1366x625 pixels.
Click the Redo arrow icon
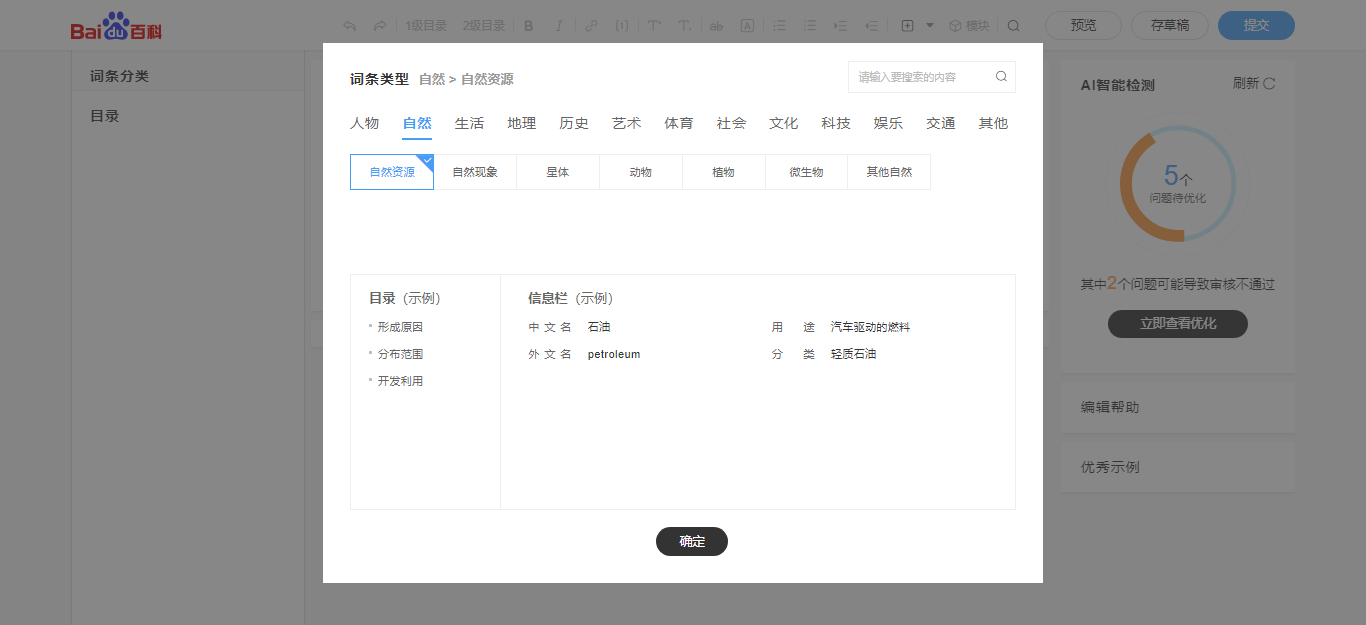click(x=379, y=25)
